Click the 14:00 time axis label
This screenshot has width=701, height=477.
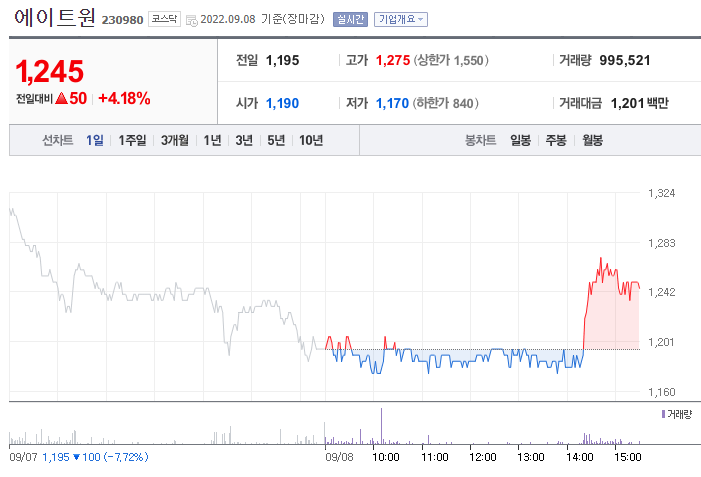(x=580, y=457)
